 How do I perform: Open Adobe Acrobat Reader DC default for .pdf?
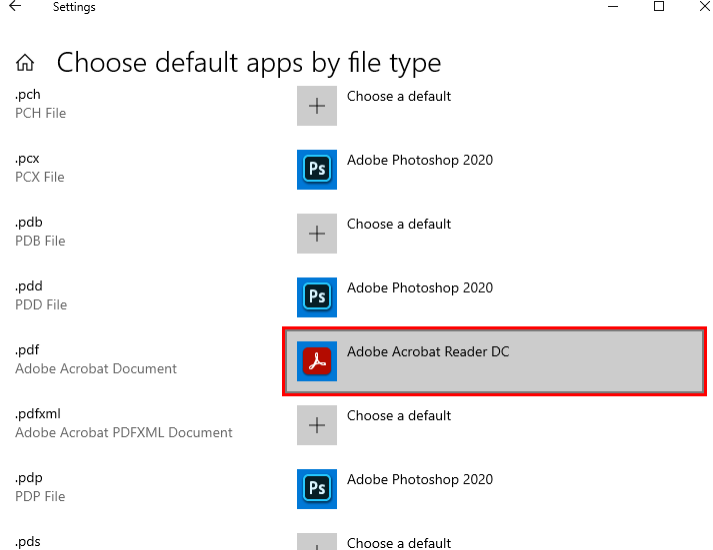(494, 361)
